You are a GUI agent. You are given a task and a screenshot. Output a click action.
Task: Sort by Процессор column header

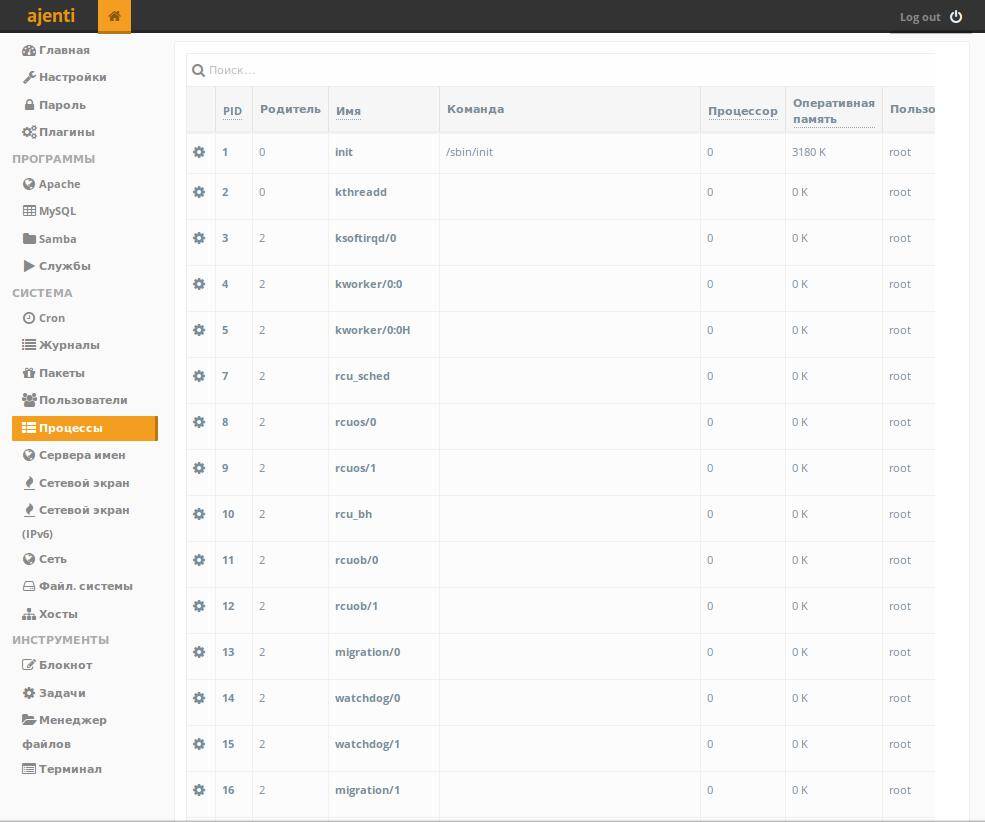pyautogui.click(x=742, y=111)
